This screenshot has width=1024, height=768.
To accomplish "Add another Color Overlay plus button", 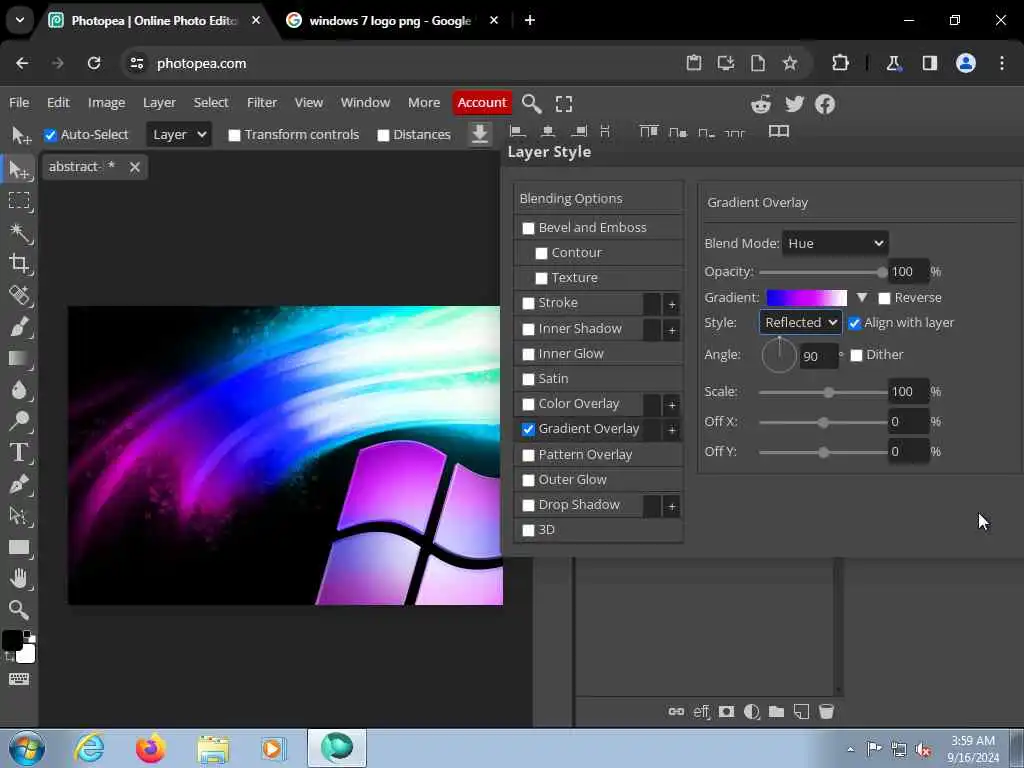I will tap(671, 405).
